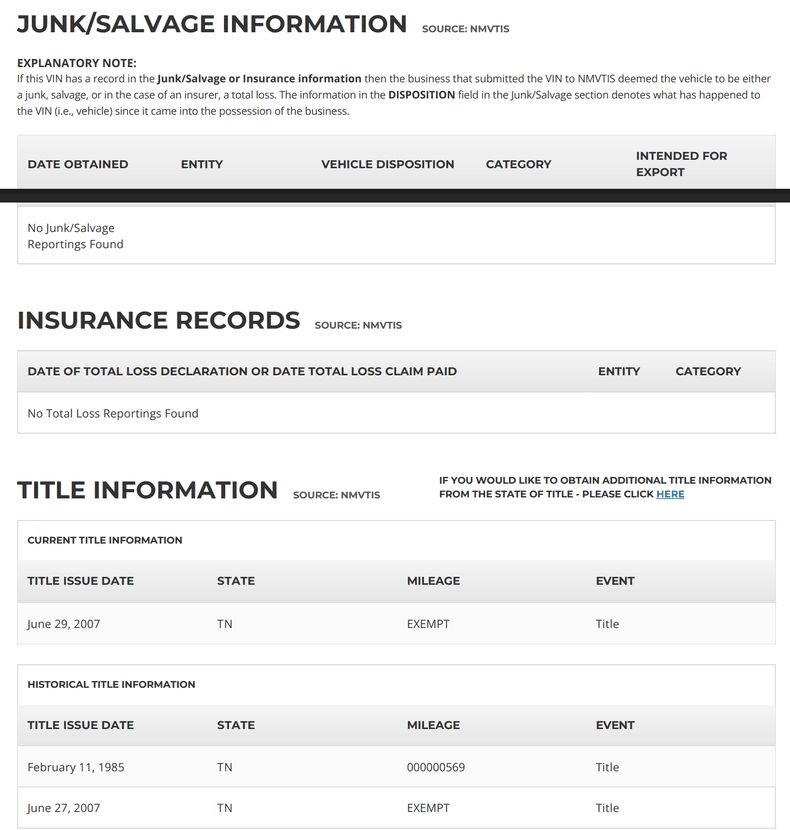Image resolution: width=790 pixels, height=830 pixels.
Task: Select the No Junk/Salvage Reportings Found text
Action: point(76,236)
